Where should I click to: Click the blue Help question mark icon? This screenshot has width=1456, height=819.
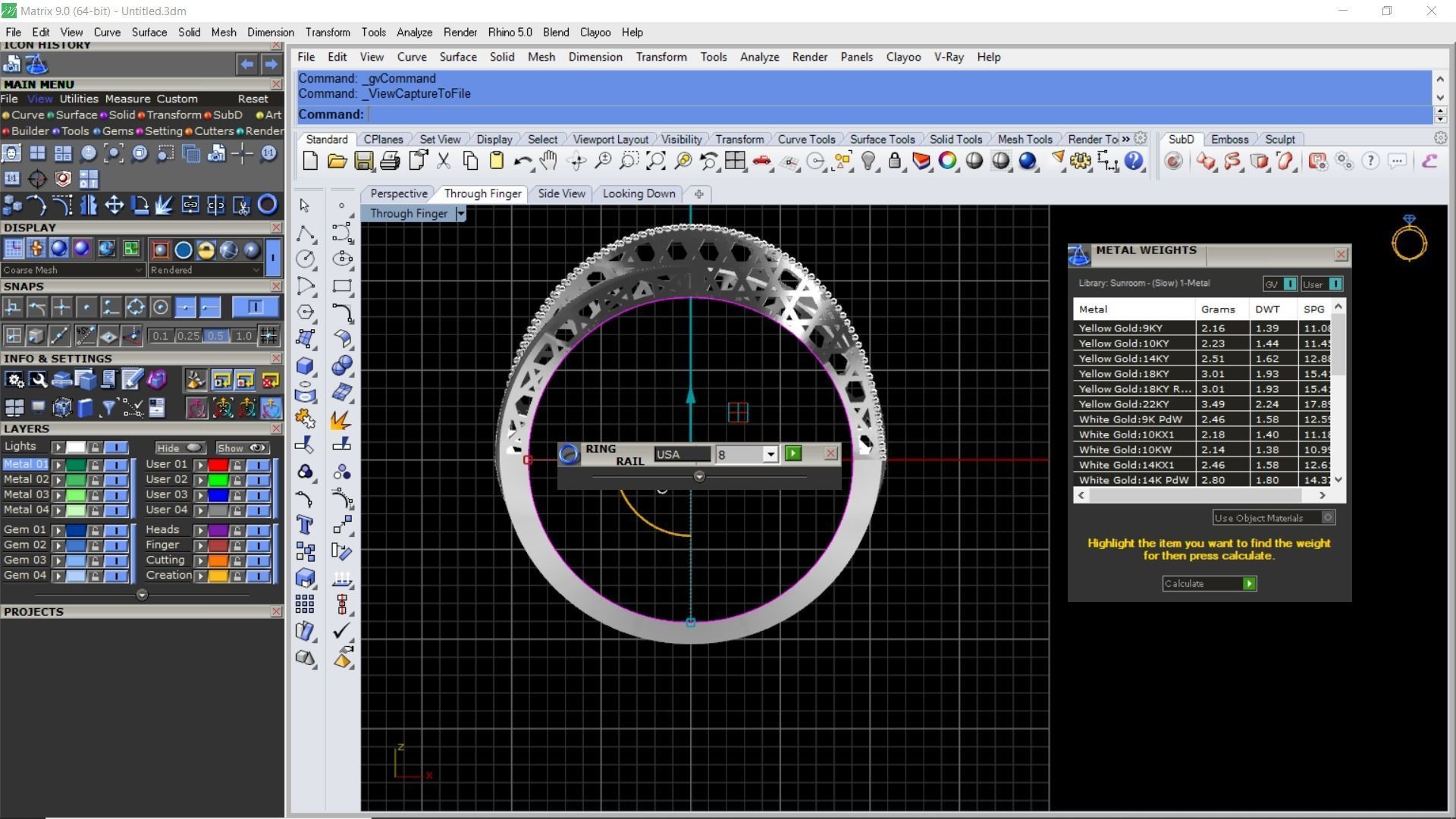coord(1134,161)
